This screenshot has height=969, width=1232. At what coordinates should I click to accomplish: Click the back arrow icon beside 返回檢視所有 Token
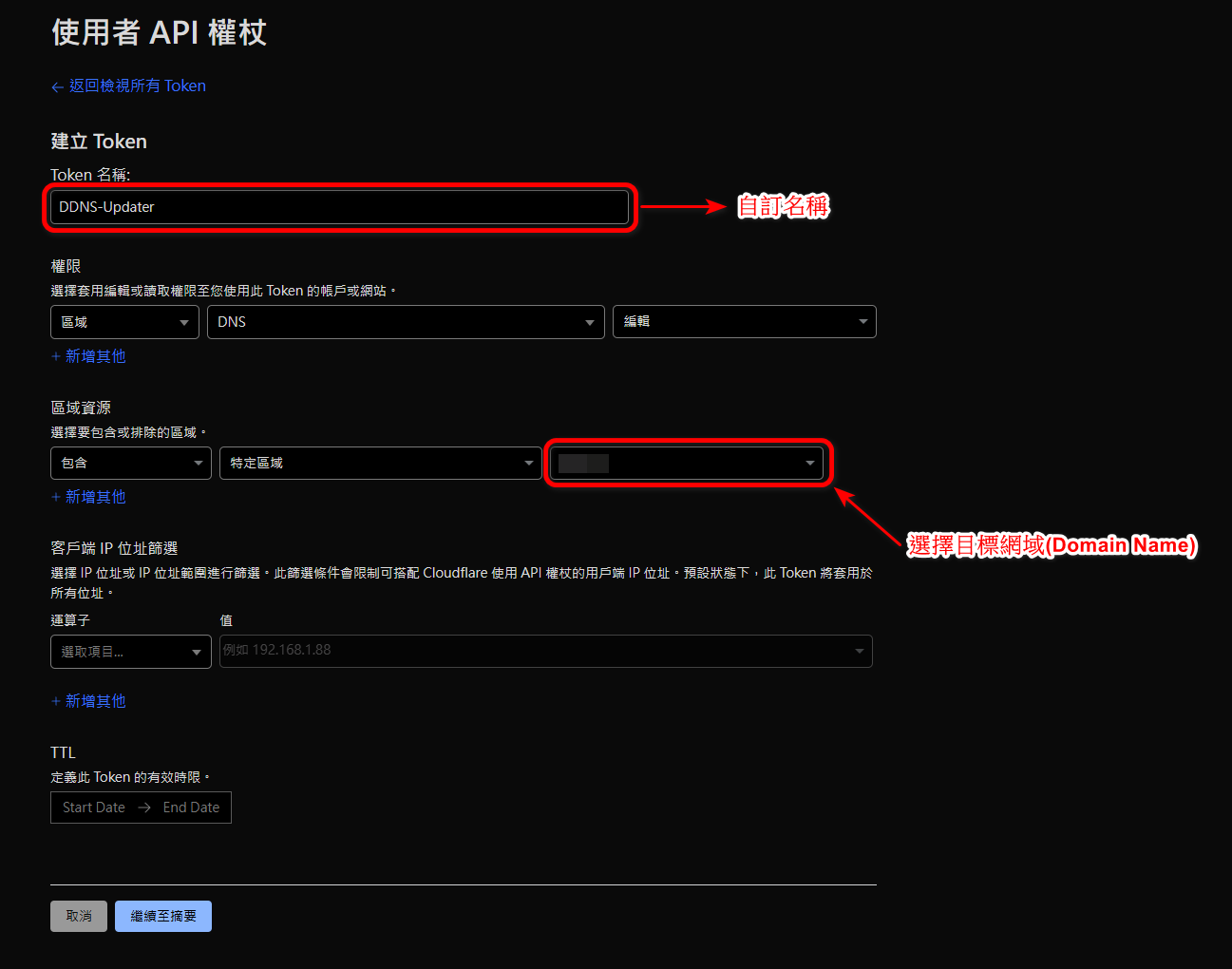pyautogui.click(x=57, y=85)
